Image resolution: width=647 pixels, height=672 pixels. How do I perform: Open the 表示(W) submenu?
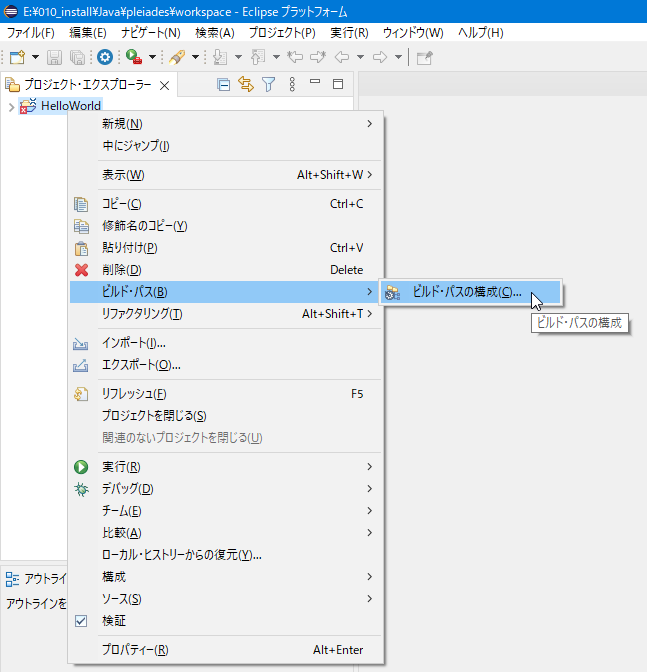point(226,175)
